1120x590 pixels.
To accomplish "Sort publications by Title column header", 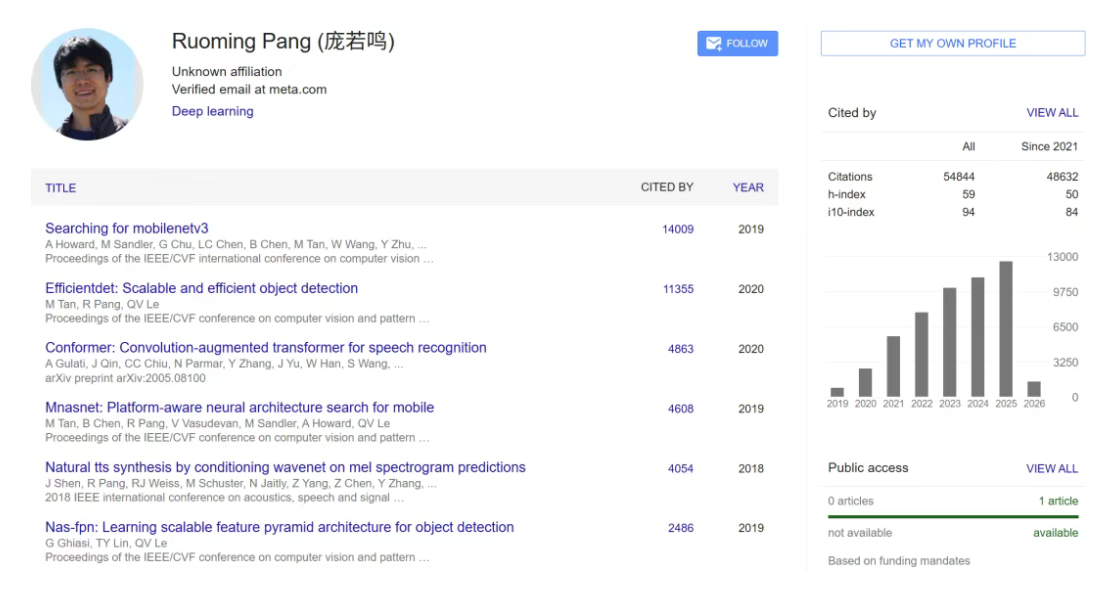I will 60,188.
